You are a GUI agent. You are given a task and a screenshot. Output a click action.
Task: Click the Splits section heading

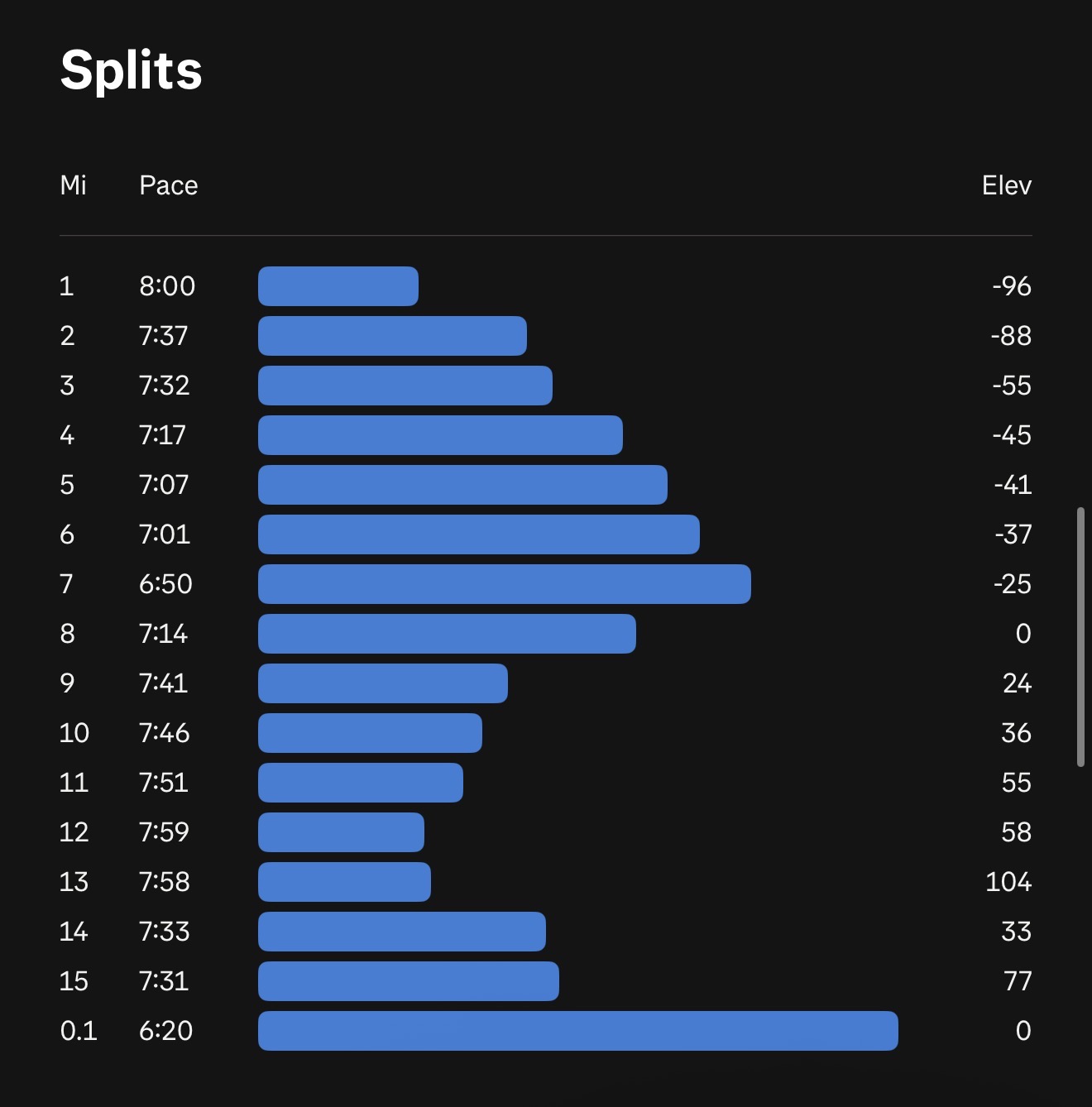click(132, 69)
